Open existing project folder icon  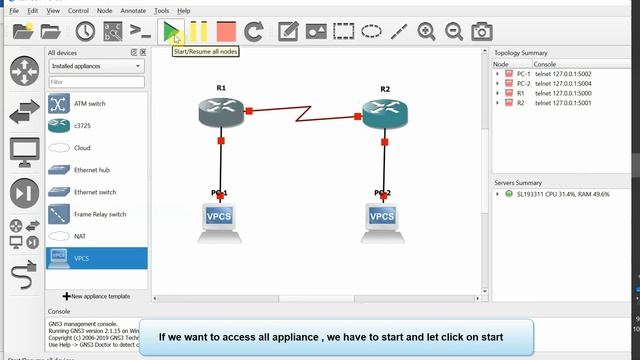51,31
